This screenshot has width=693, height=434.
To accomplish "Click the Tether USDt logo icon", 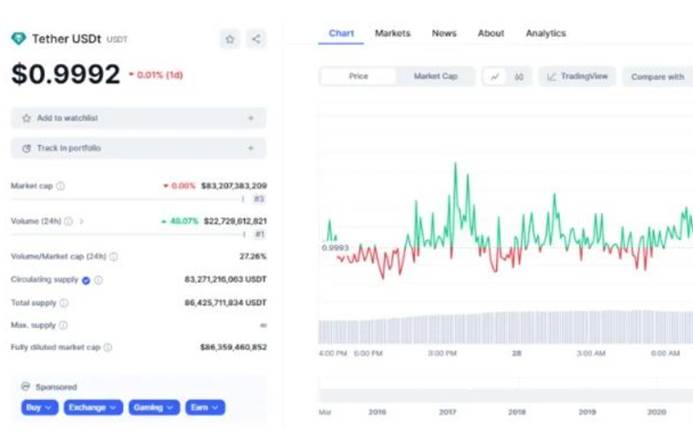I will click(19, 39).
